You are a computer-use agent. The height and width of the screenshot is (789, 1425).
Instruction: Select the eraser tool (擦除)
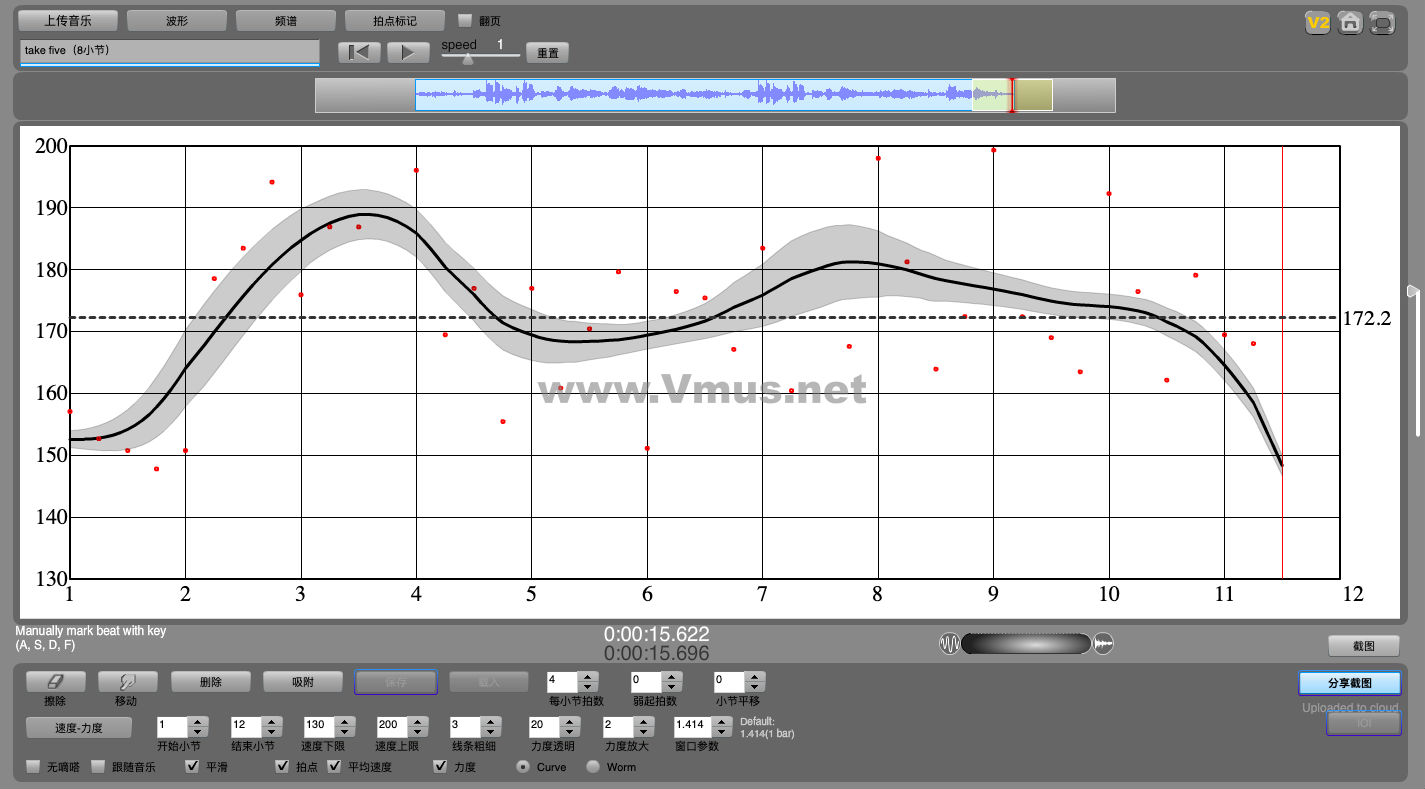[x=55, y=682]
